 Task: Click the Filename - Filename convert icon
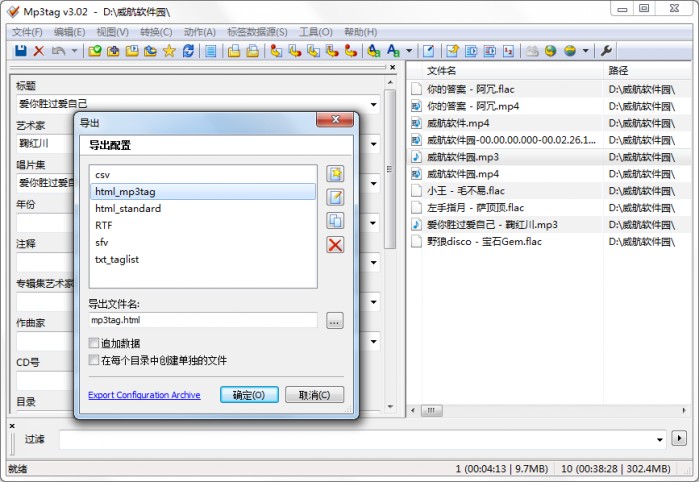click(x=313, y=51)
